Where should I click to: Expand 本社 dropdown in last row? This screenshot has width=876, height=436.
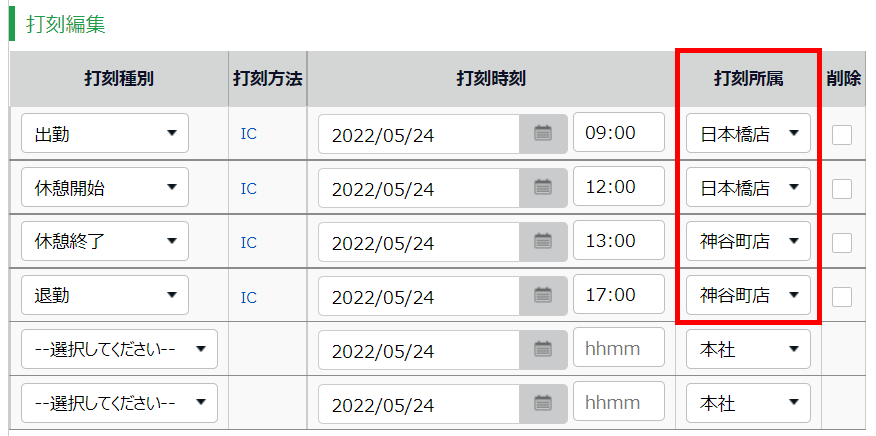pyautogui.click(x=748, y=403)
